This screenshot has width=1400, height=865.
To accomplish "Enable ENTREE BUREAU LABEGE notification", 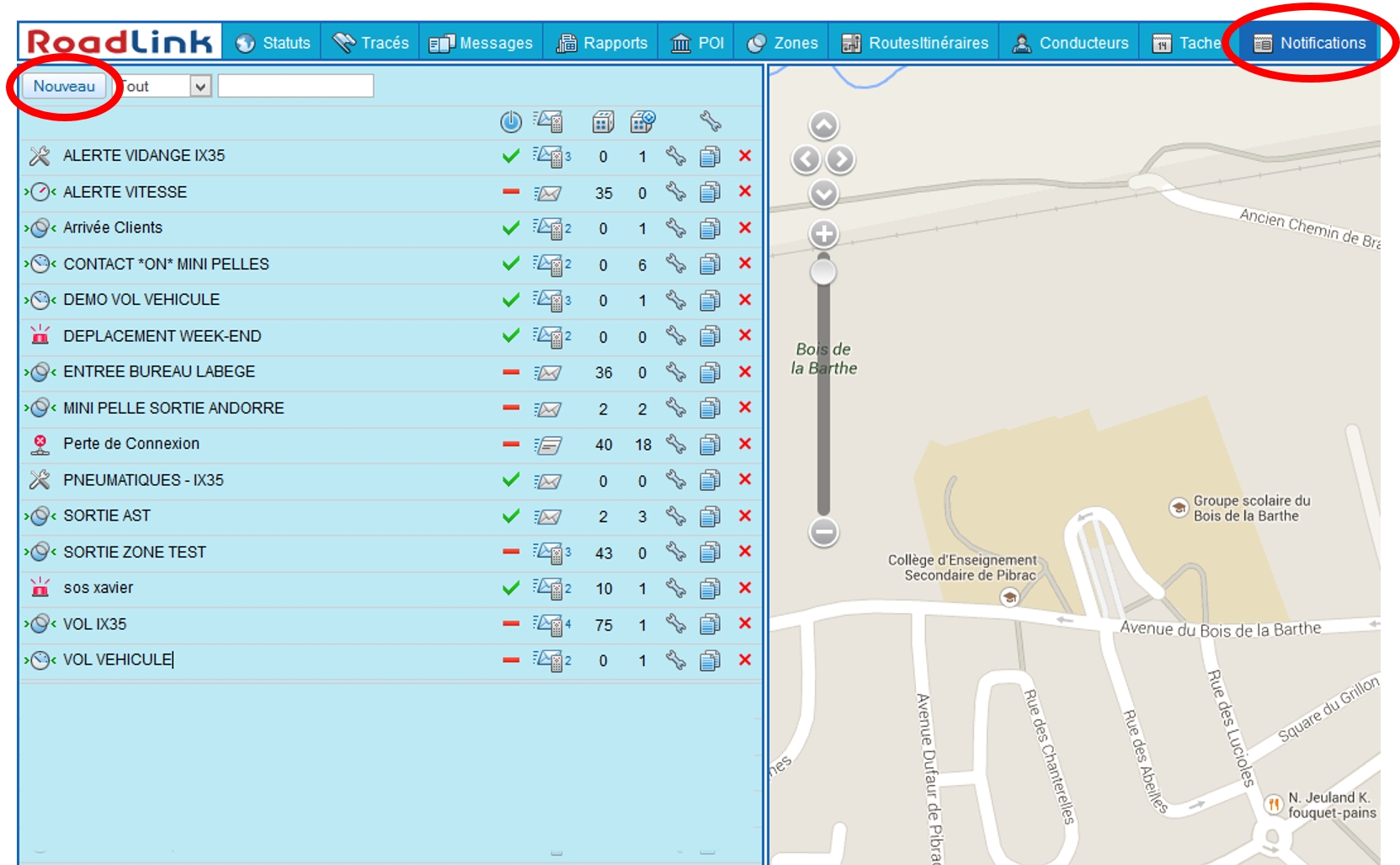I will [x=511, y=371].
